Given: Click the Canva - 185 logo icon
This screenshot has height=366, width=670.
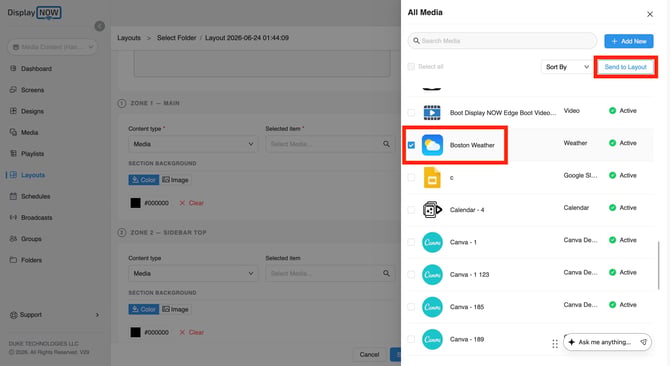Looking at the screenshot, I should pyautogui.click(x=432, y=307).
